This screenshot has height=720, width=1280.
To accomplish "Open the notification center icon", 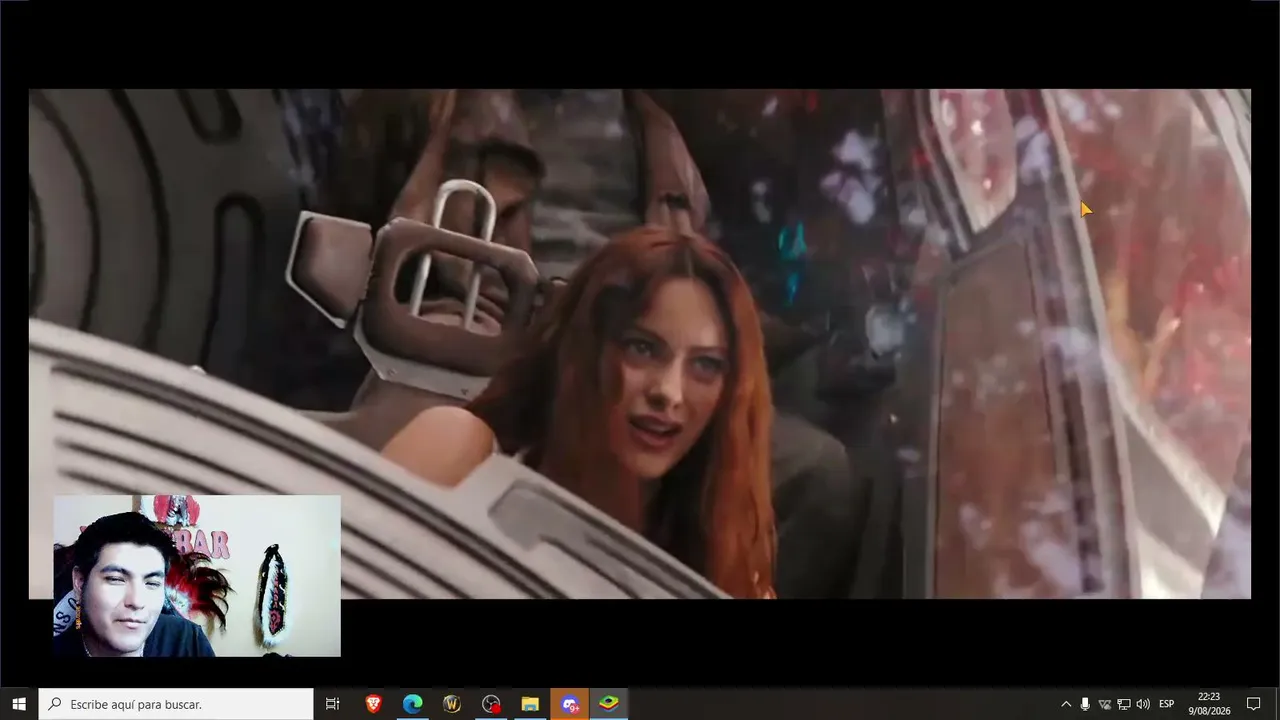I will point(1253,704).
